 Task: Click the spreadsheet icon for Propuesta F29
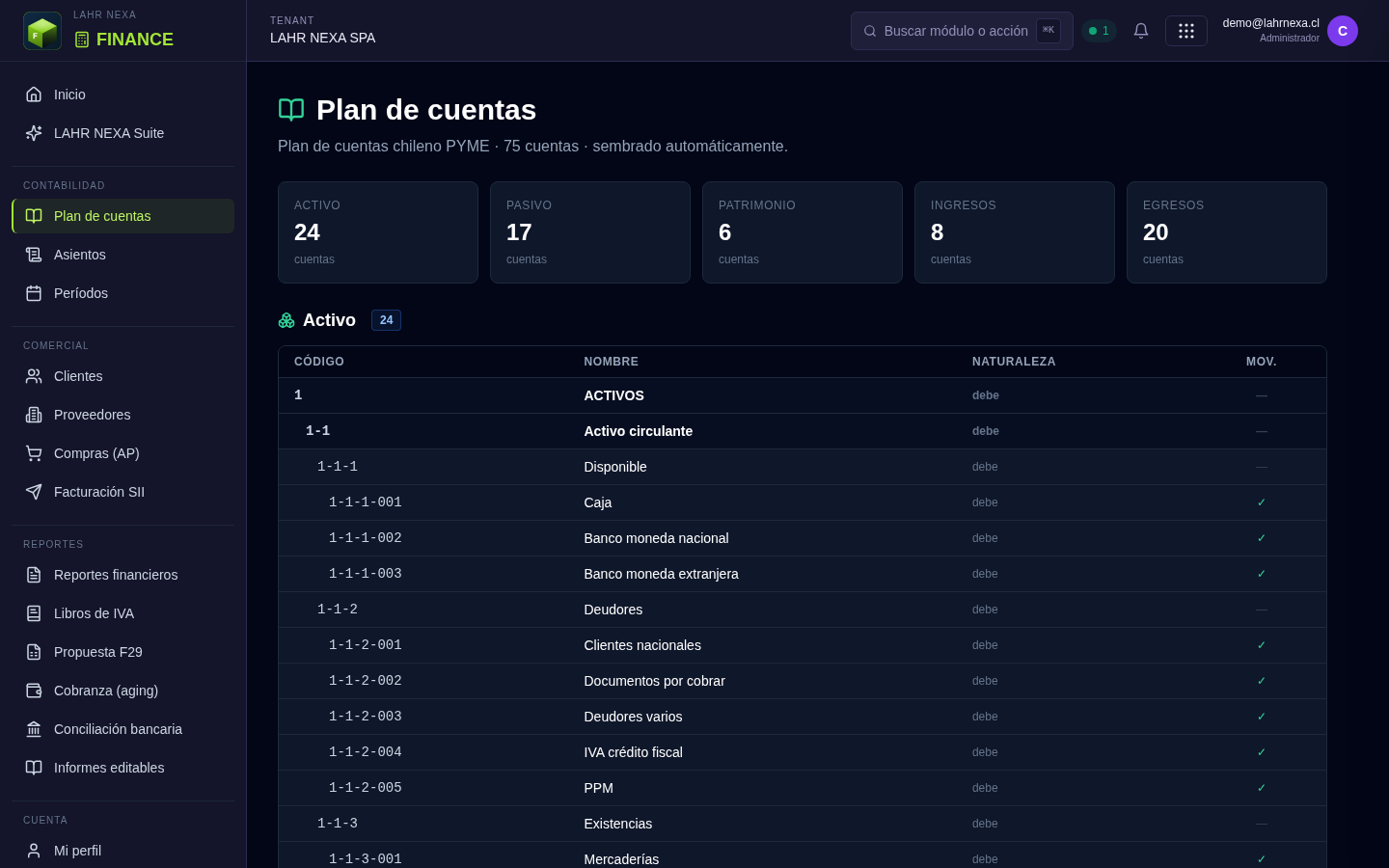[x=34, y=652]
